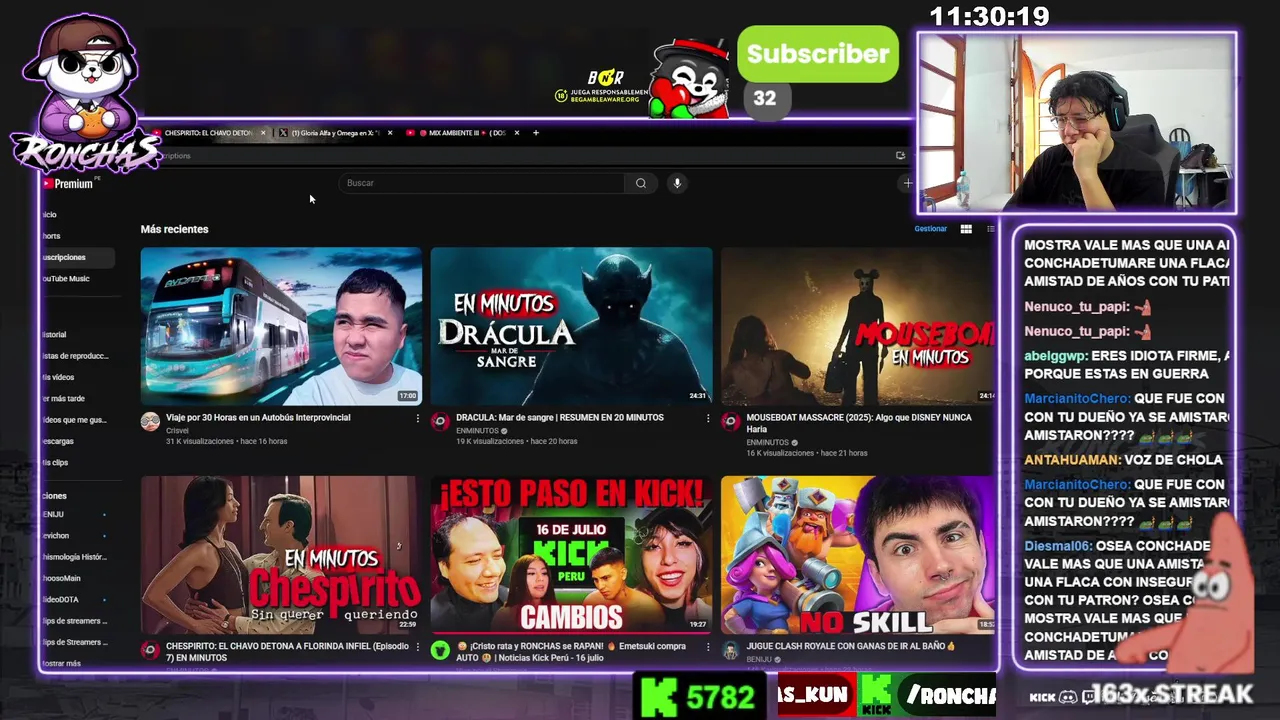Viewport: 1280px width, 720px height.
Task: Click title Viaje por 30 Horas en un Autobús
Action: [258, 418]
